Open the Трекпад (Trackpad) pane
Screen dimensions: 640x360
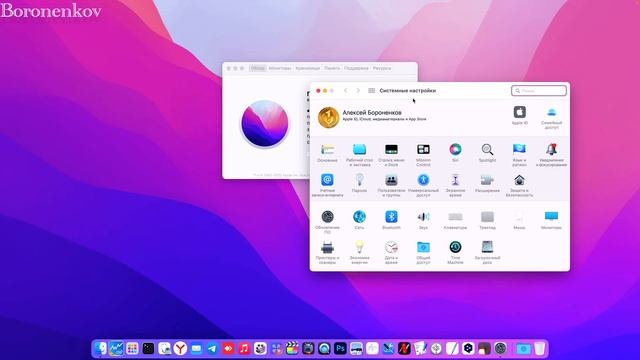tap(487, 217)
